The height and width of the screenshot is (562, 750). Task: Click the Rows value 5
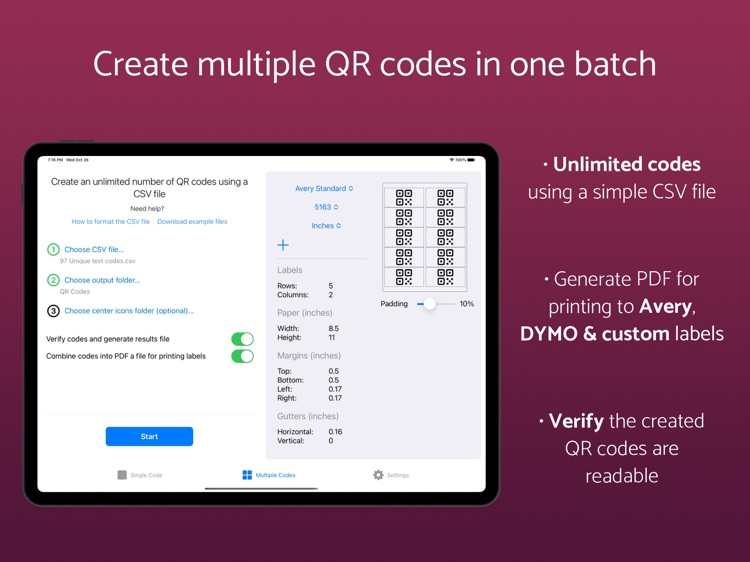(x=331, y=286)
